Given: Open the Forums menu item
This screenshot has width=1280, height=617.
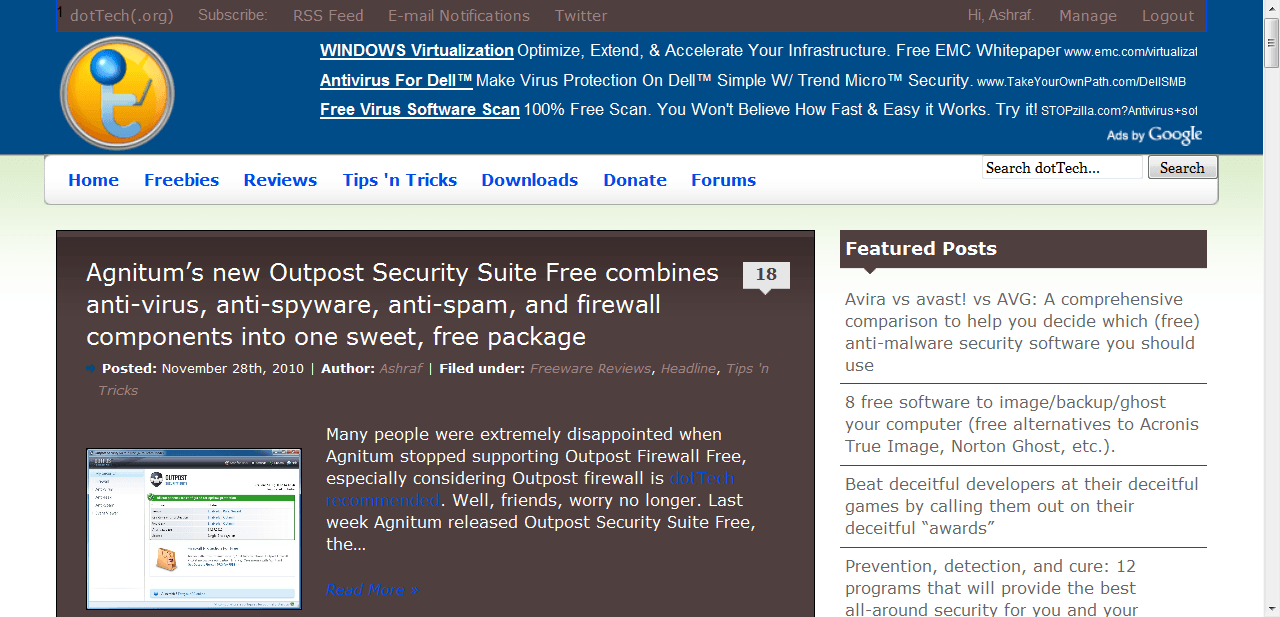Looking at the screenshot, I should (x=723, y=180).
